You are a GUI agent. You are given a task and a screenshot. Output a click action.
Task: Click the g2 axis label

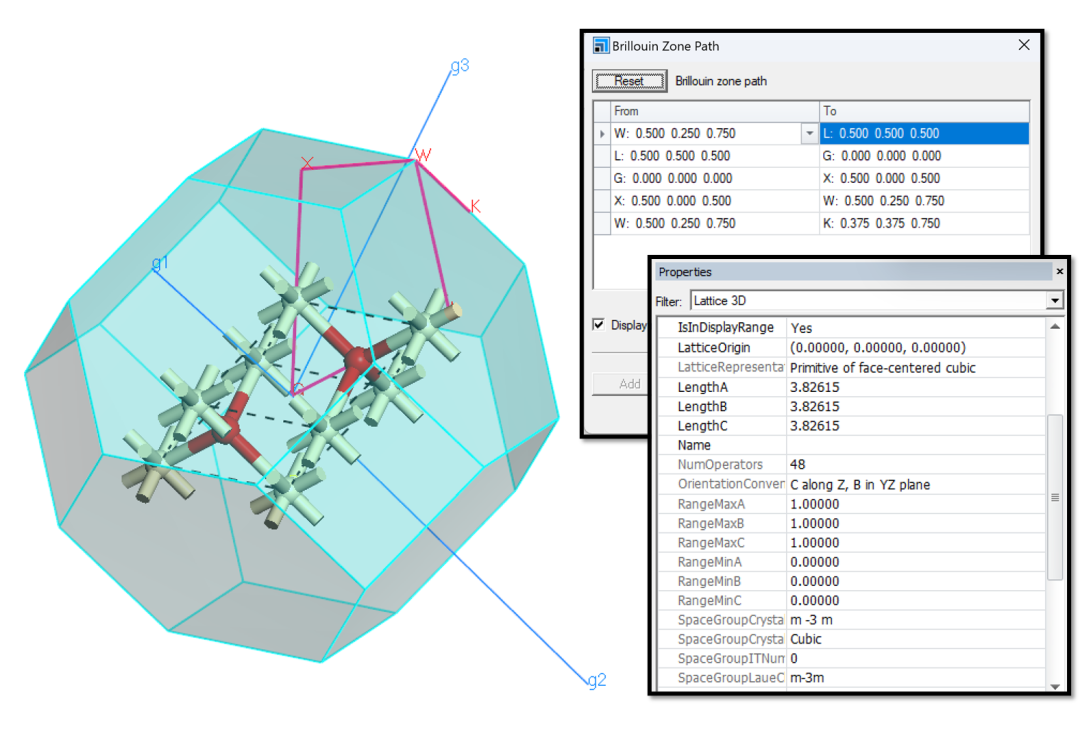(597, 680)
